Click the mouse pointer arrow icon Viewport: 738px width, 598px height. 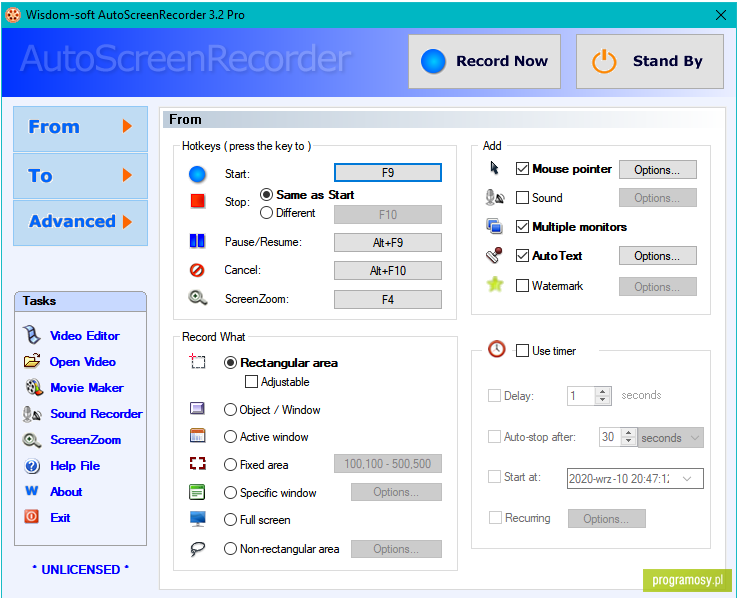[494, 168]
